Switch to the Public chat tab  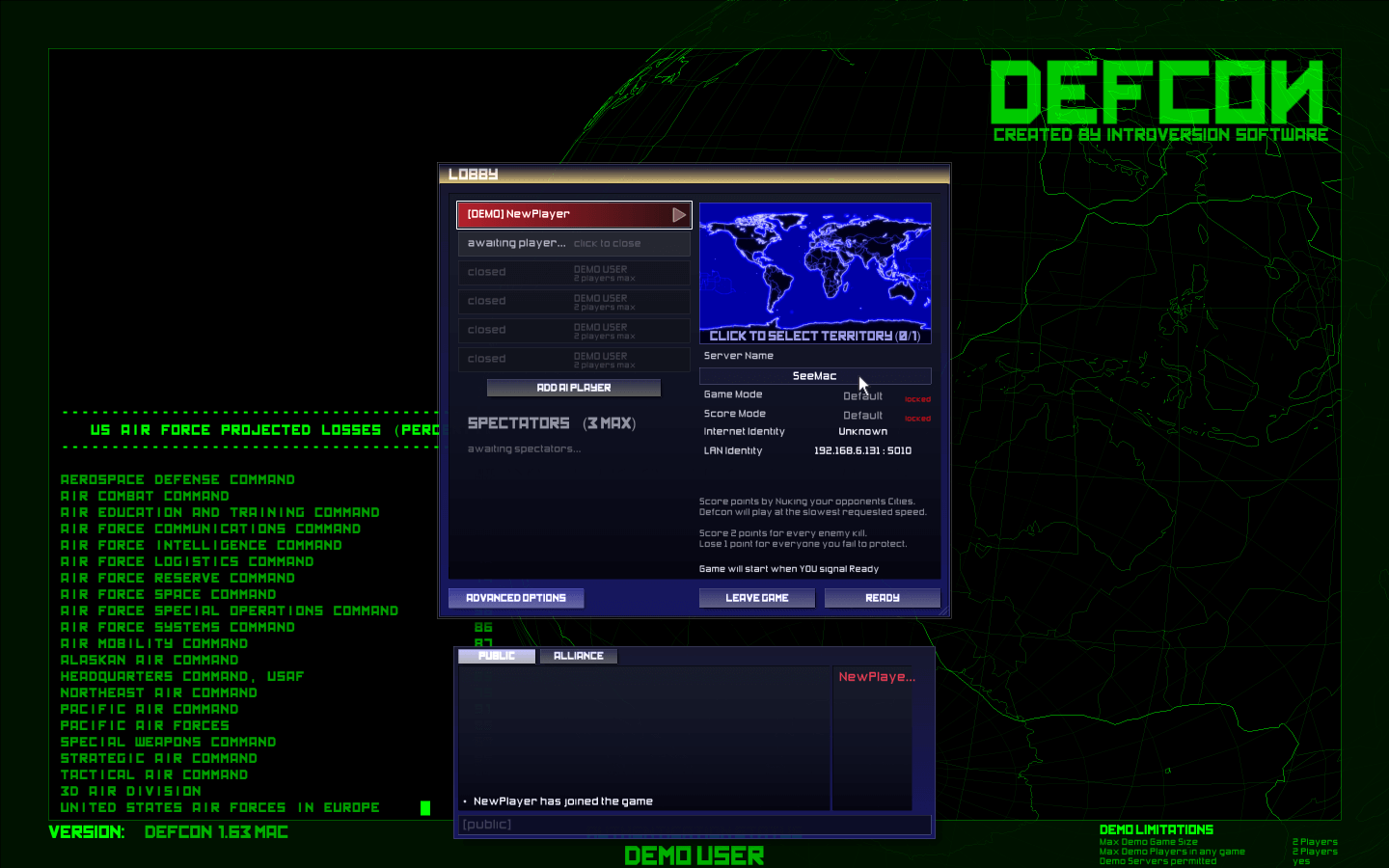pos(497,656)
